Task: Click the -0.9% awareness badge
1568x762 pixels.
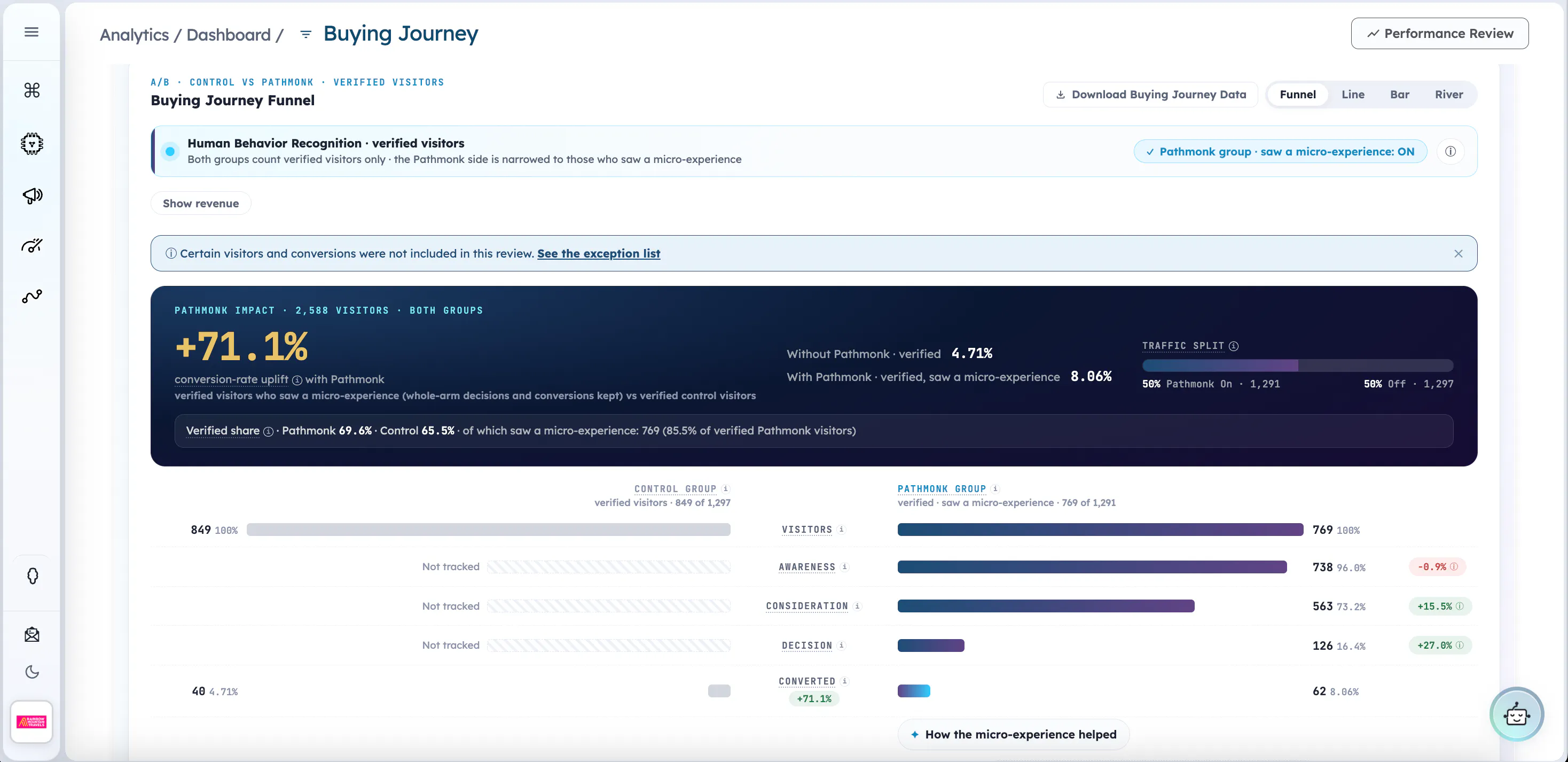Action: click(x=1437, y=566)
